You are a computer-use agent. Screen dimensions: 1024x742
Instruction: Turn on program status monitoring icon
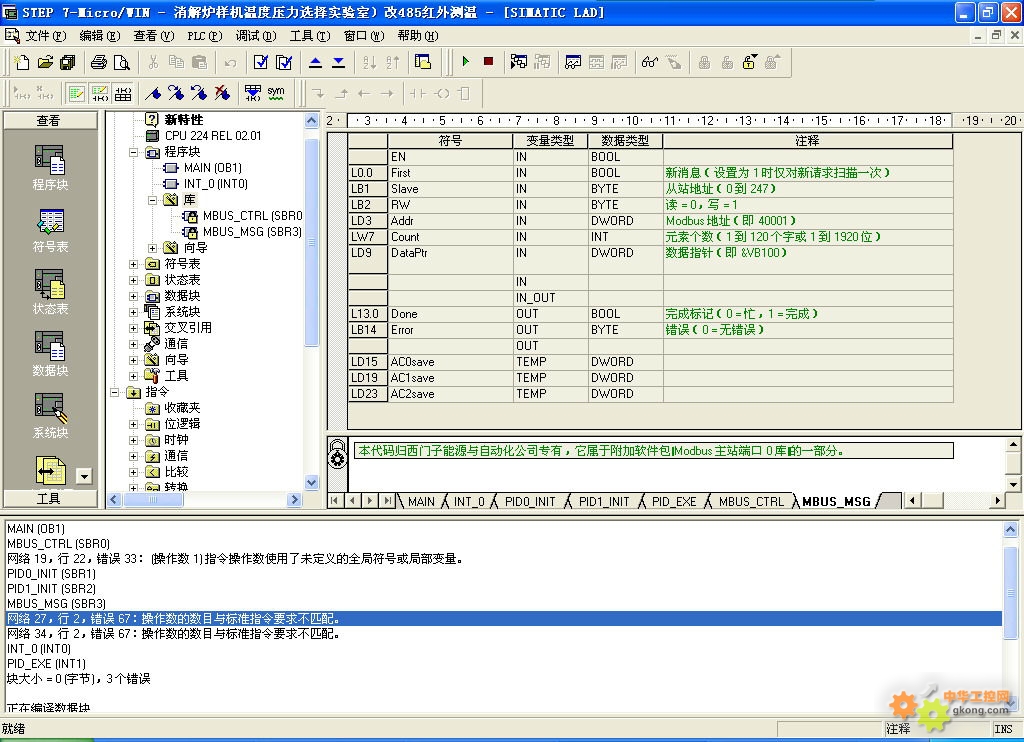click(519, 62)
